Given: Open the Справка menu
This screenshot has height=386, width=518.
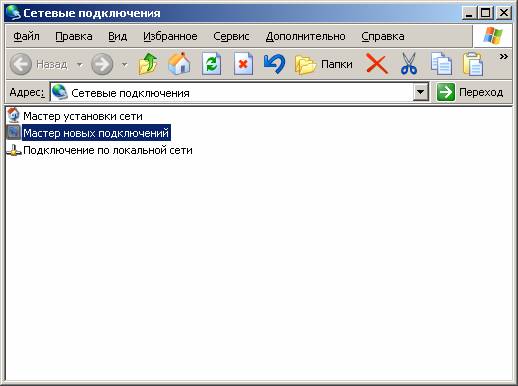Looking at the screenshot, I should point(383,36).
